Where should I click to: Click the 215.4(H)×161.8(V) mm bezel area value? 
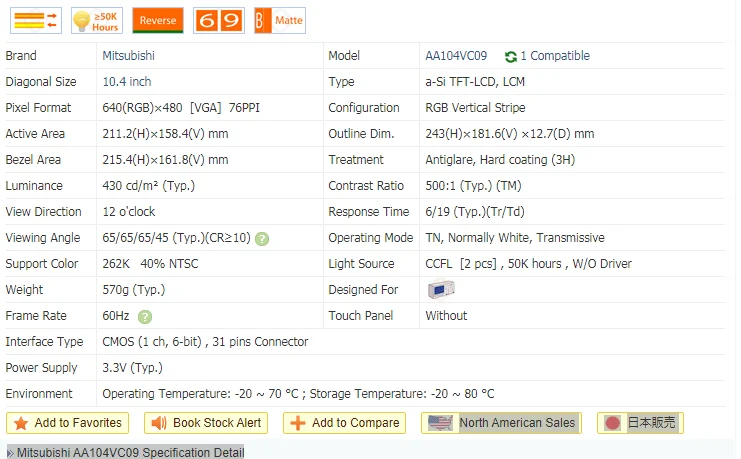[x=165, y=160]
